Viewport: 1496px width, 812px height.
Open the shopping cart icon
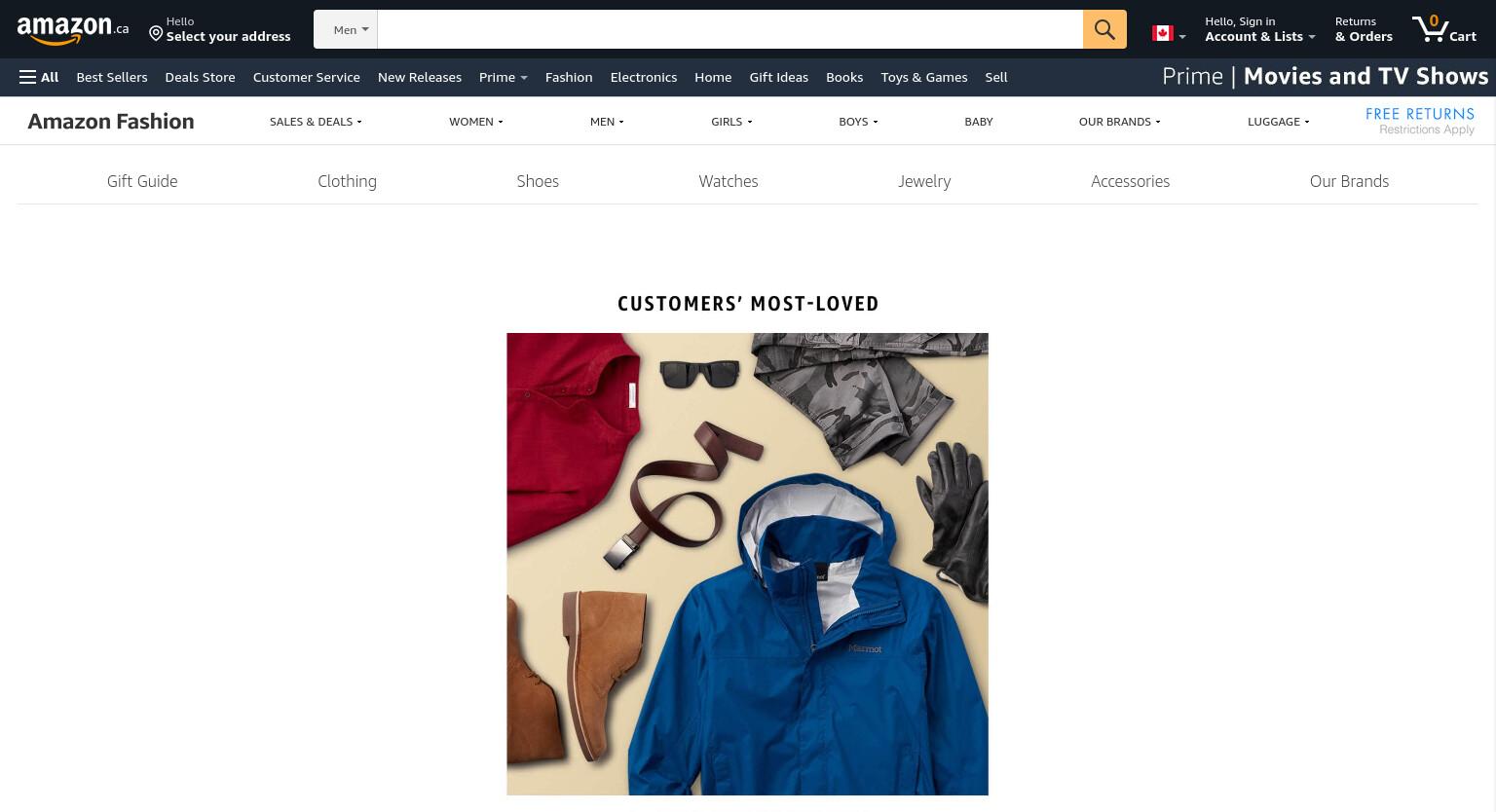tap(1443, 29)
